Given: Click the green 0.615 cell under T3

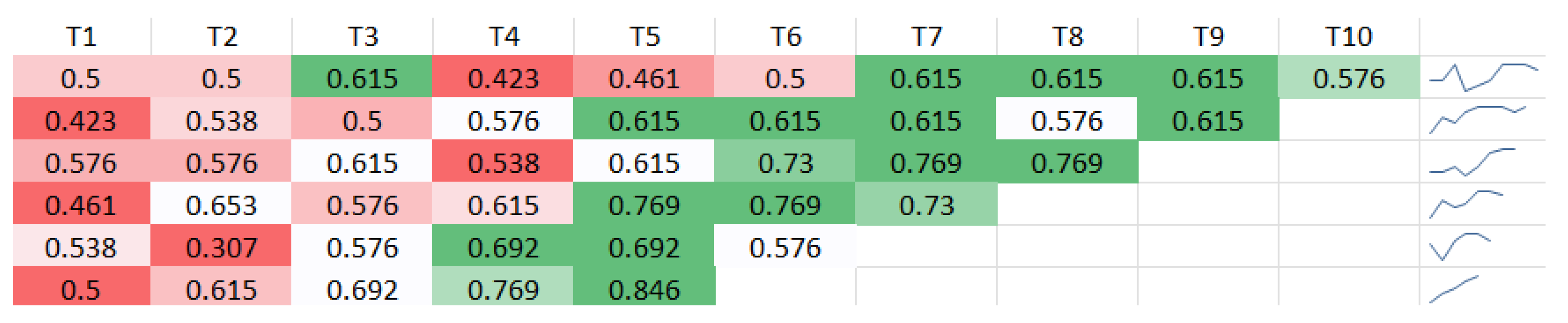Looking at the screenshot, I should [x=362, y=78].
